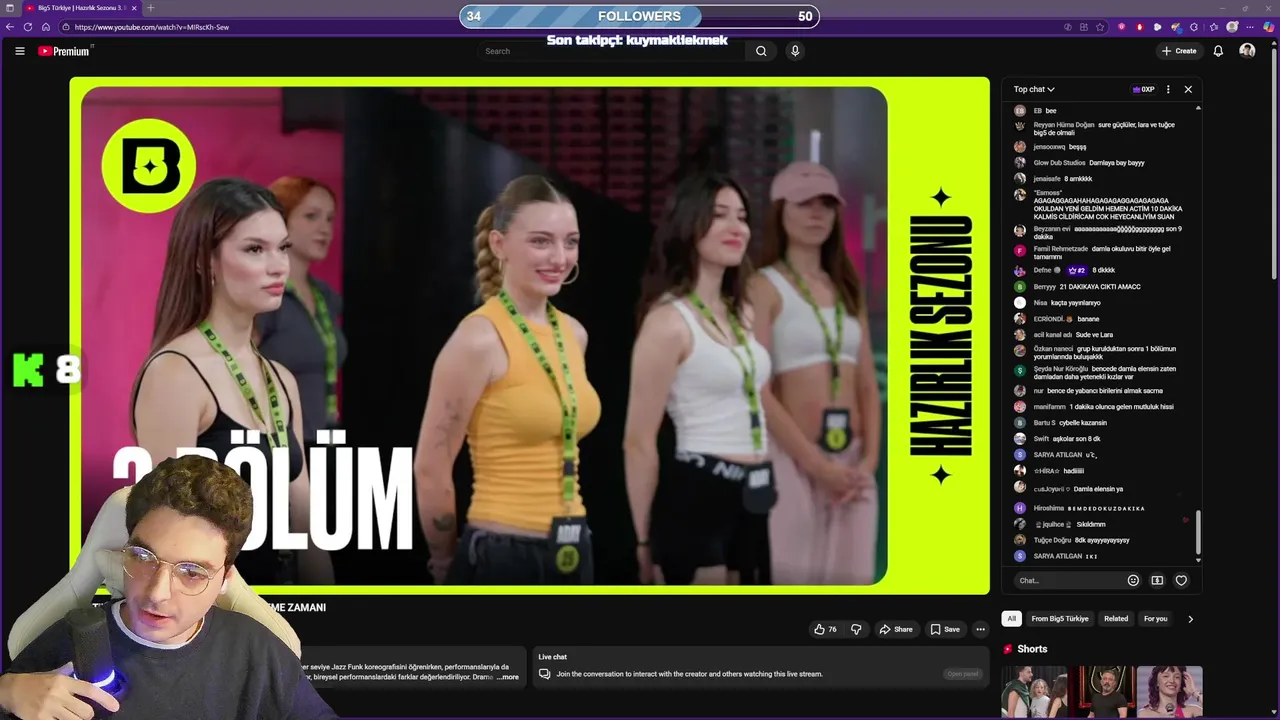
Task: Like the video with thumbs up
Action: tap(825, 629)
